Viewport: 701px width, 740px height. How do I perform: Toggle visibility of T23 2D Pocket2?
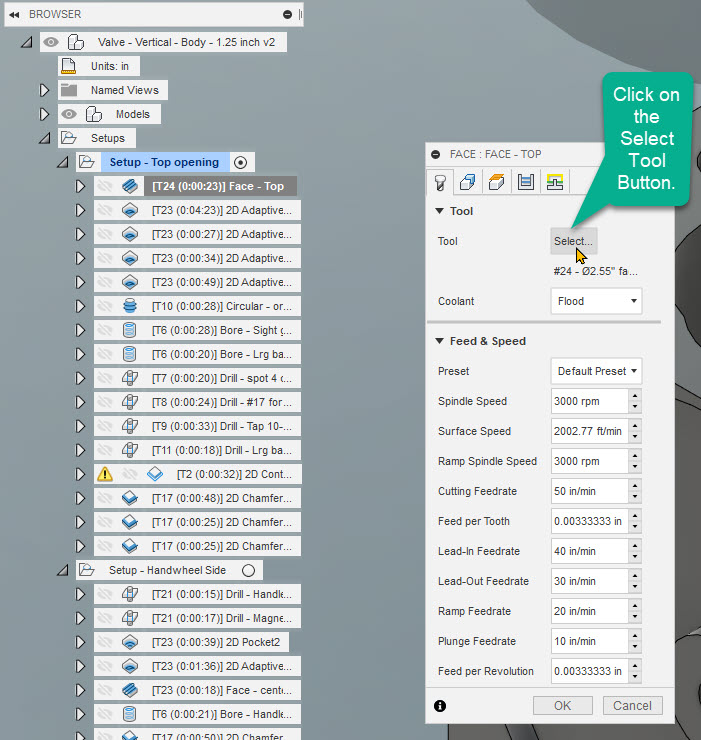tap(105, 642)
